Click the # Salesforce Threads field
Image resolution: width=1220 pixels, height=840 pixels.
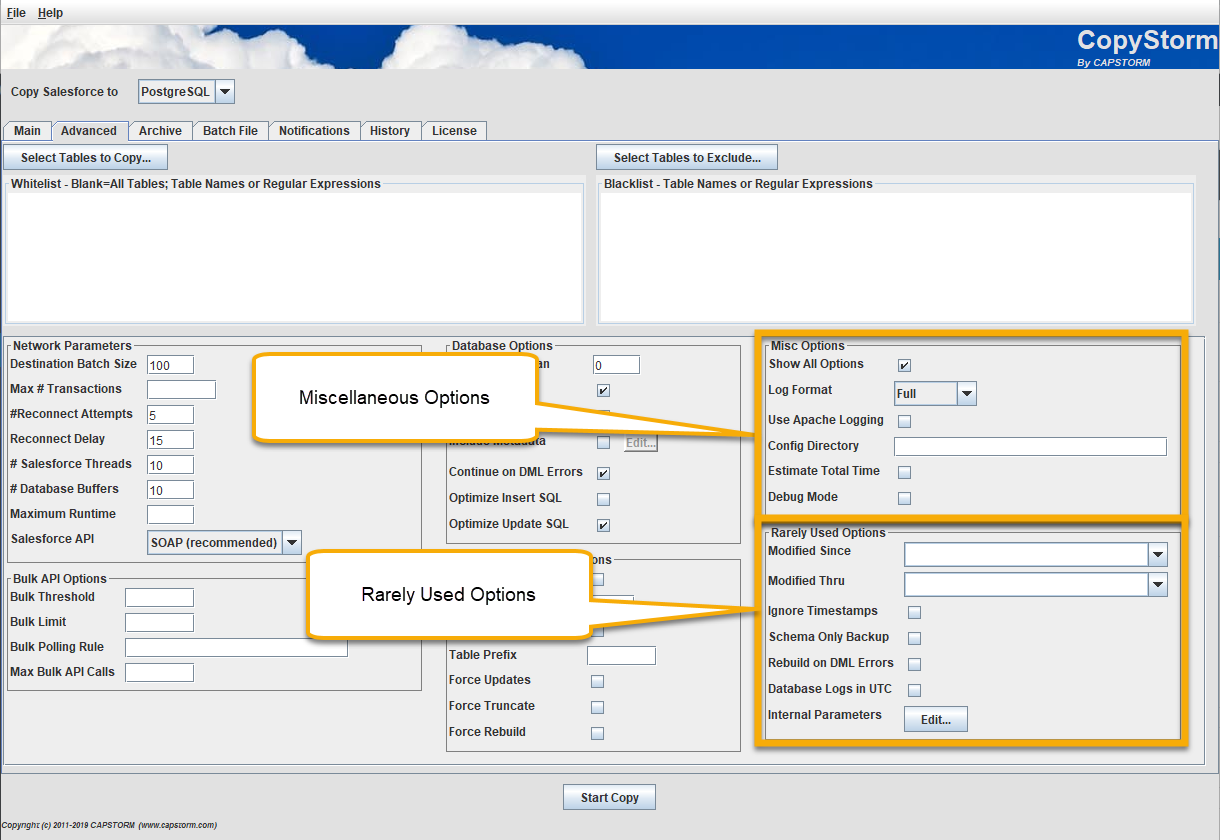tap(170, 465)
